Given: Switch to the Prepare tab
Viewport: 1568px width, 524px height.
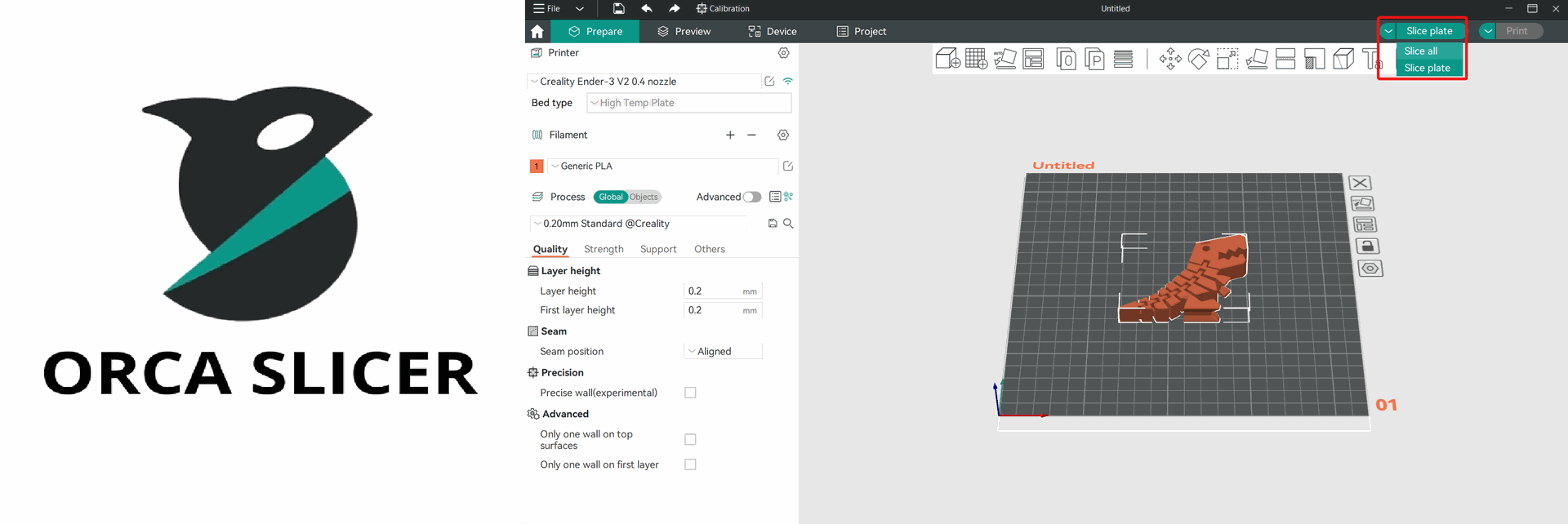Looking at the screenshot, I should [595, 31].
